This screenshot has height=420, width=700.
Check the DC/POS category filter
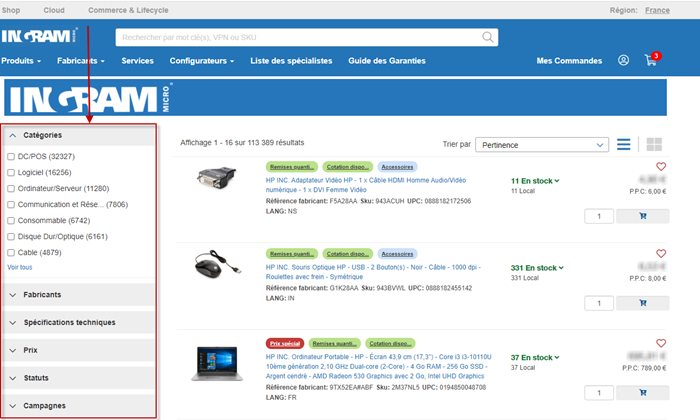click(11, 157)
